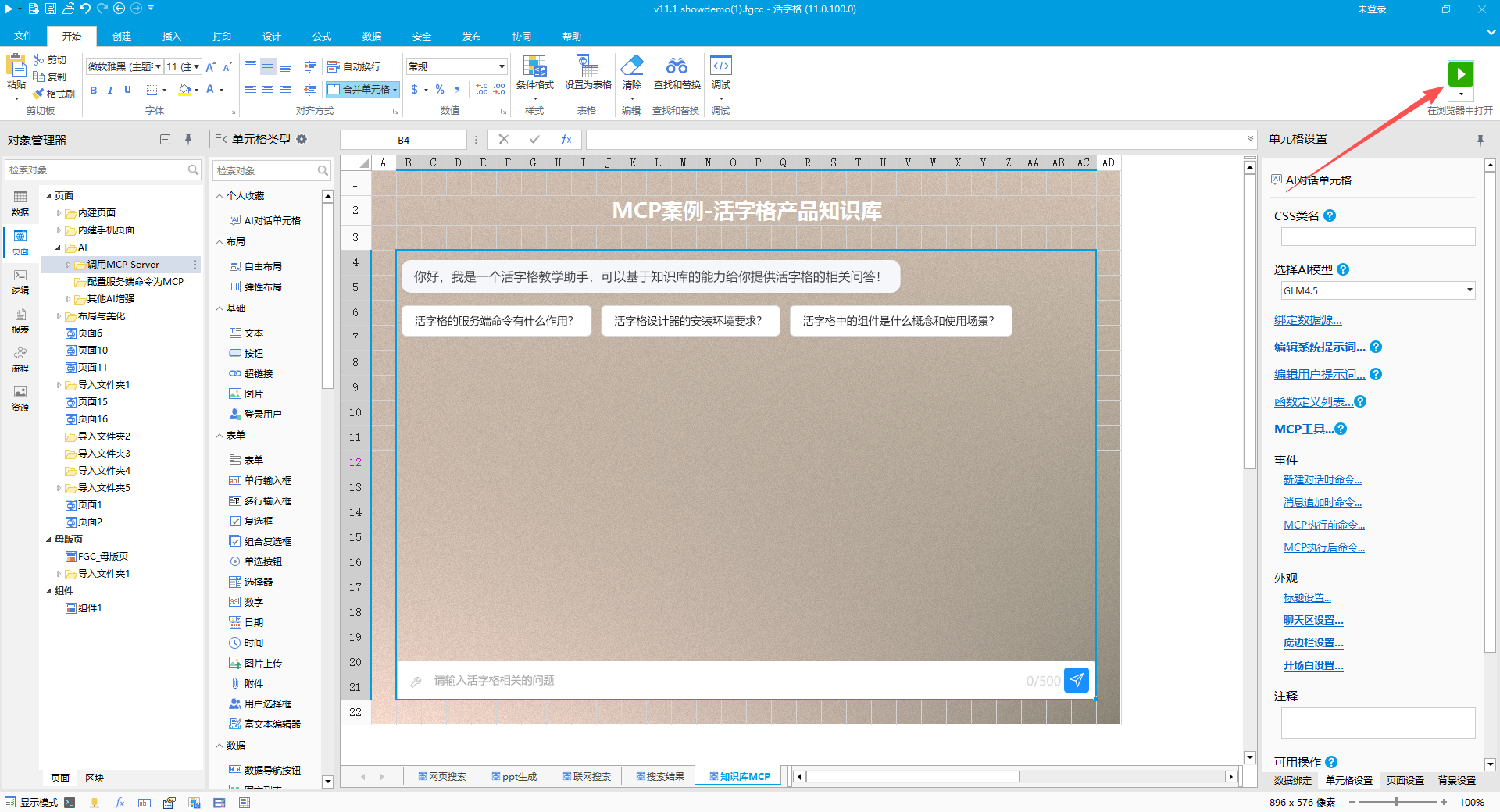Toggle middle vertical alignment
1500x812 pixels.
pyautogui.click(x=268, y=67)
